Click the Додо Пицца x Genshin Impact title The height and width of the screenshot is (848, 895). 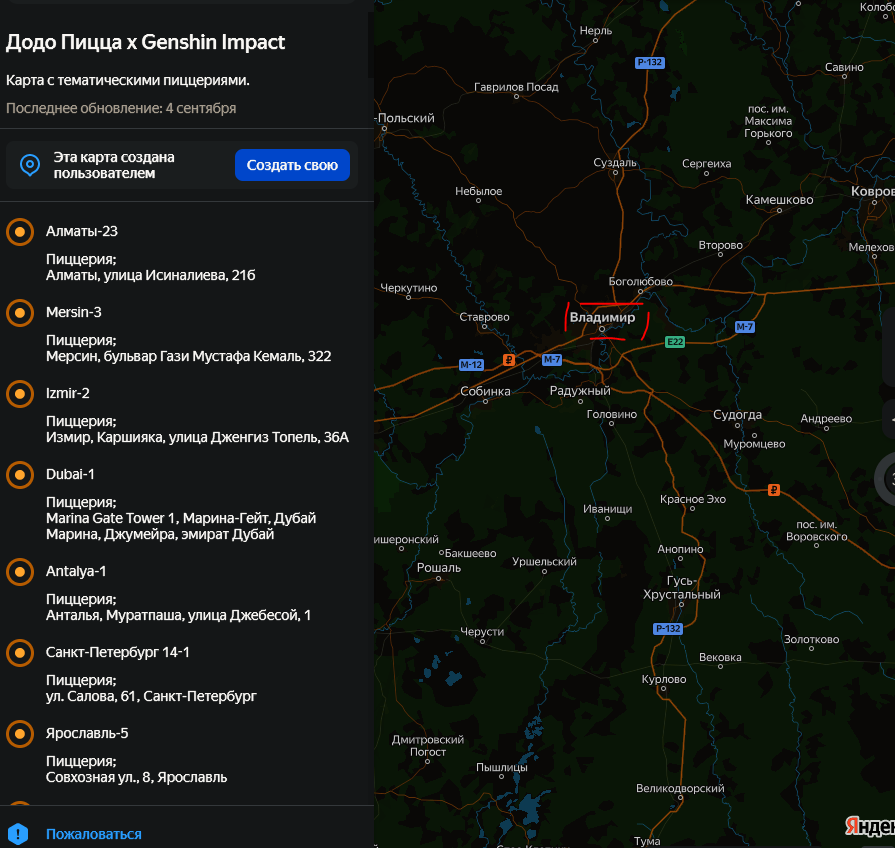pos(145,42)
